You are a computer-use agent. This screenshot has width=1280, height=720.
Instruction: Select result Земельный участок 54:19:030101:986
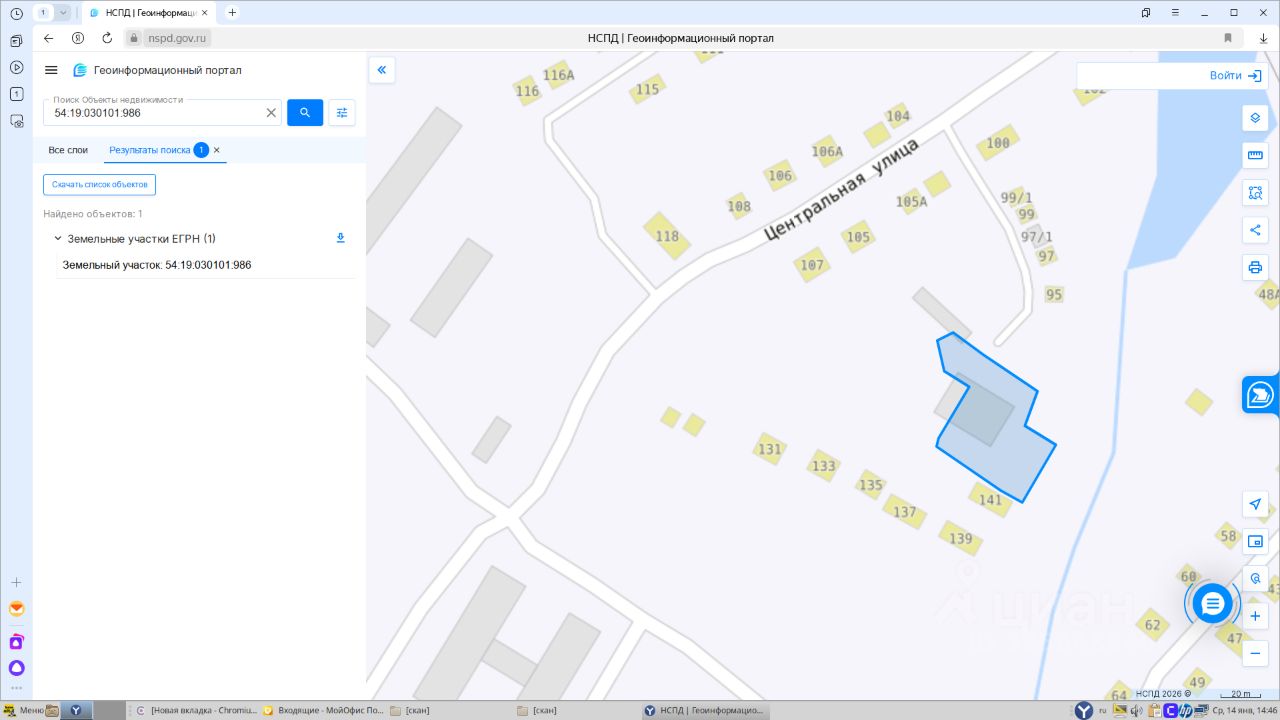[157, 265]
